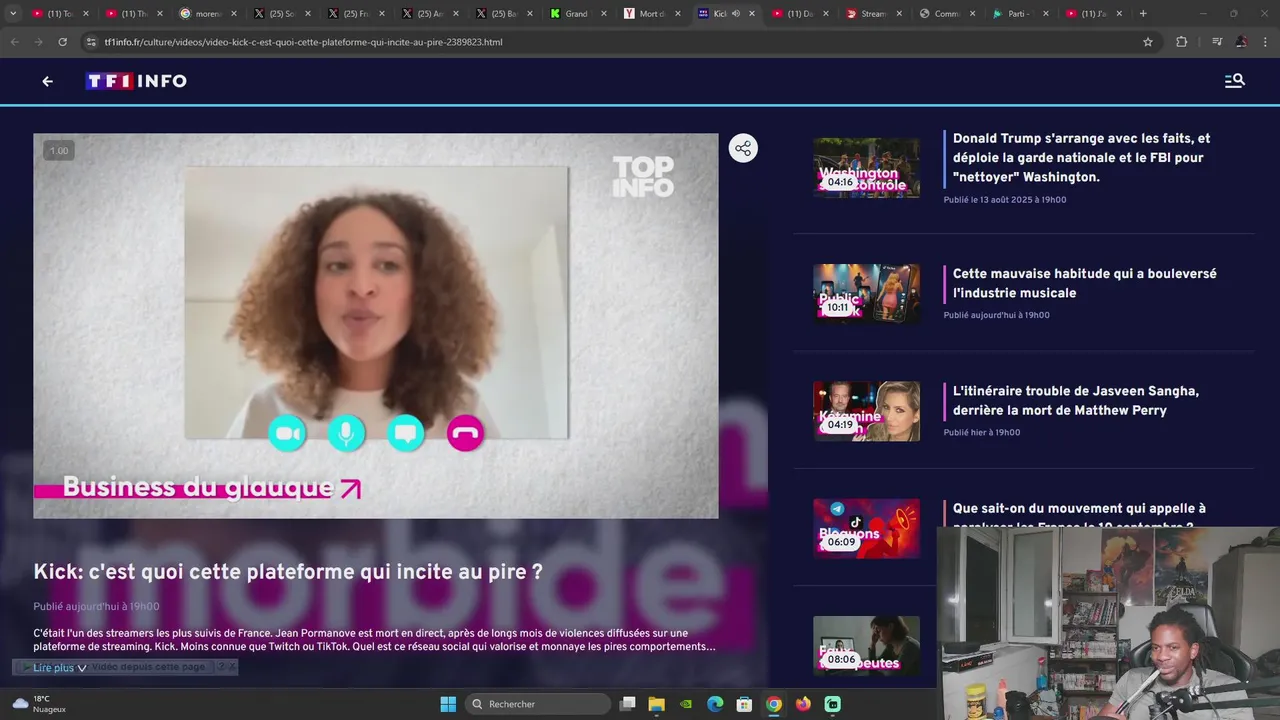The height and width of the screenshot is (720, 1280).
Task: Expand the Chrome tab search dropdown arrow
Action: (x=13, y=14)
